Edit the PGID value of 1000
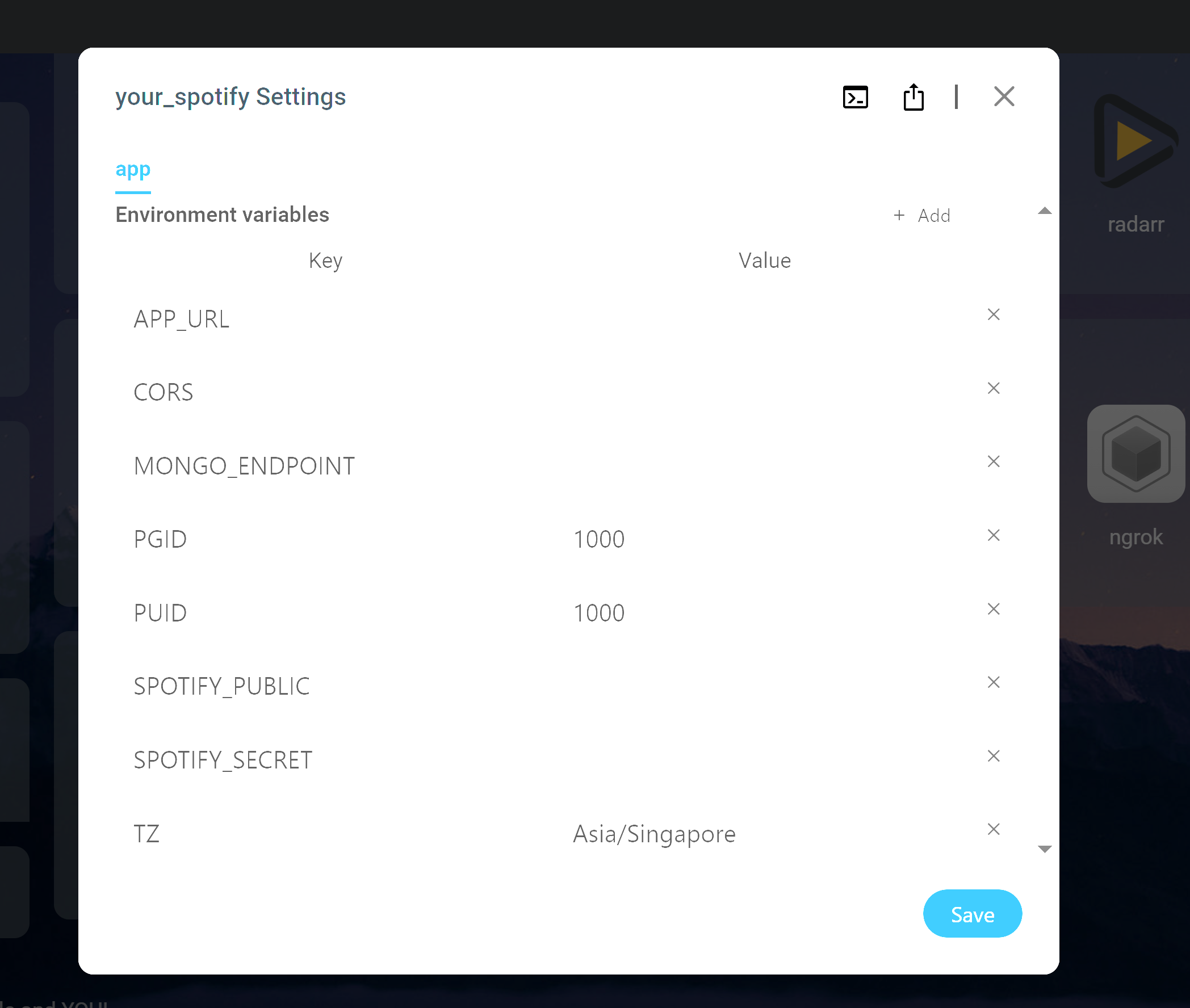This screenshot has height=1008, width=1190. 599,538
